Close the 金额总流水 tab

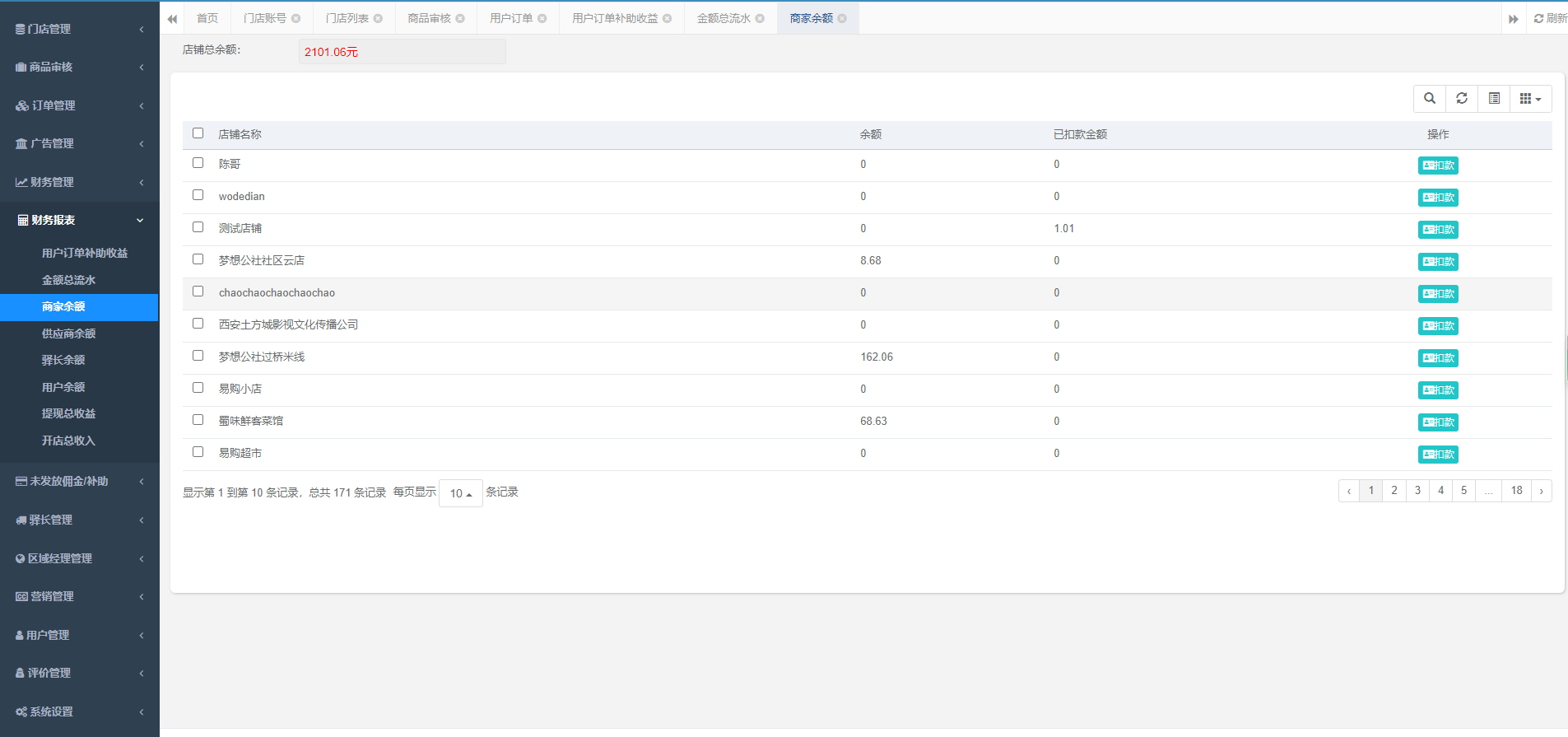tap(760, 18)
